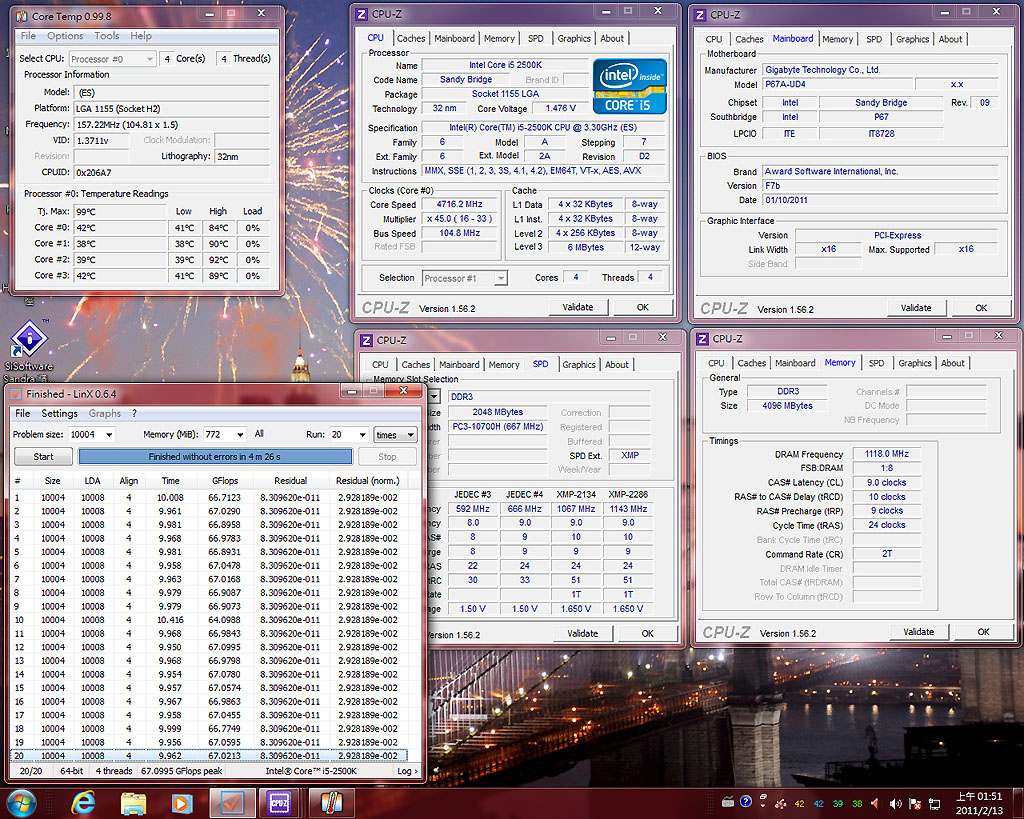Click the 39 core temperature tray icon
Viewport: 1024px width, 819px height.
point(838,804)
